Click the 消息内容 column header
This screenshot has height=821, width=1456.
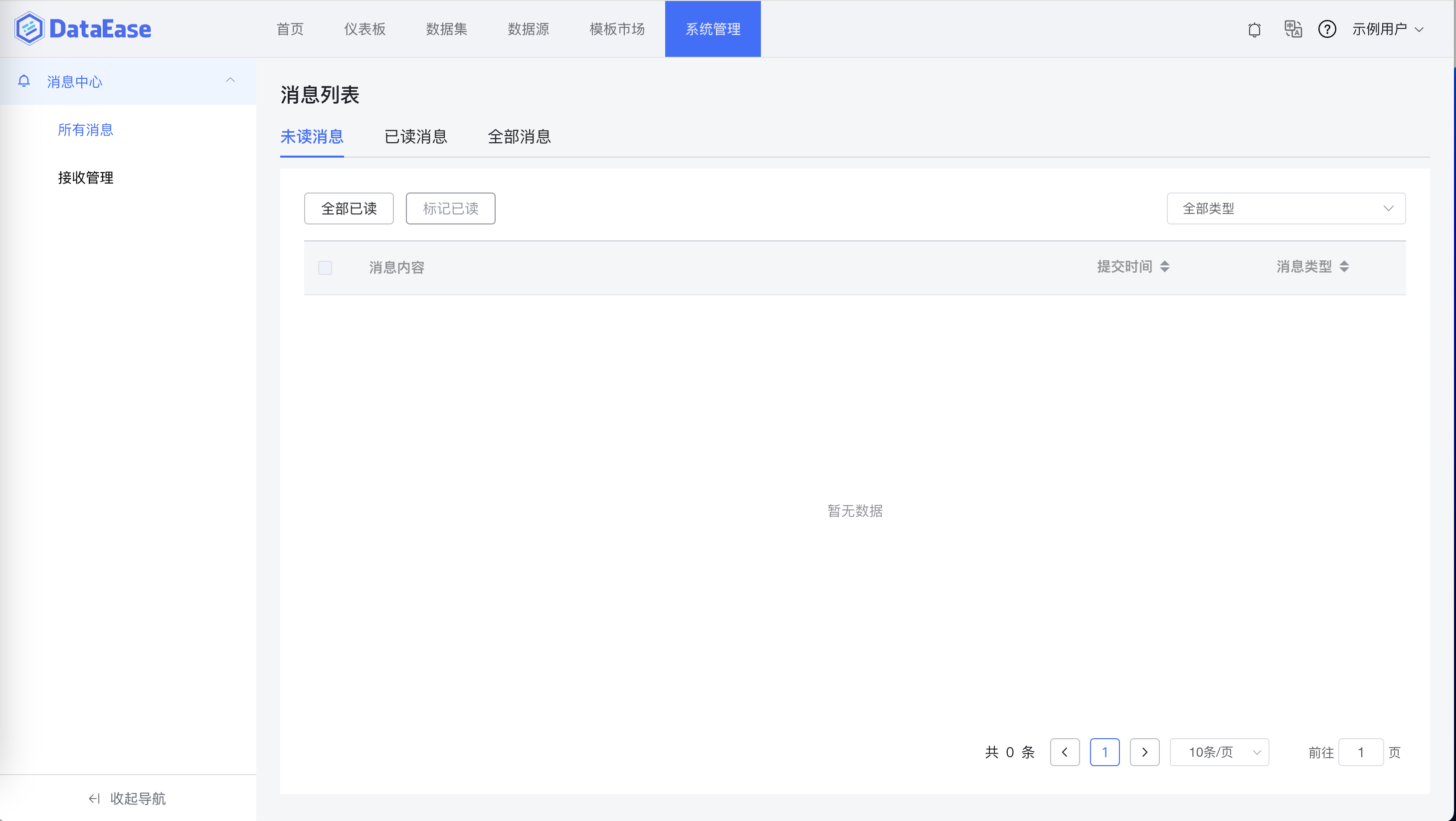tap(397, 267)
